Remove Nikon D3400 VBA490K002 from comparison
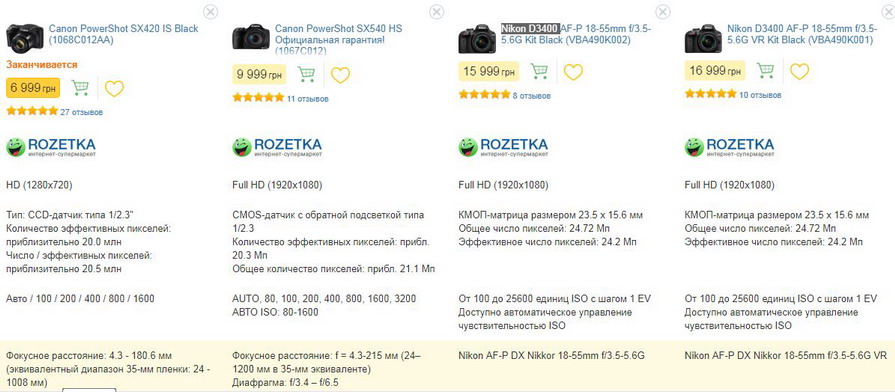This screenshot has width=895, height=392. click(663, 11)
